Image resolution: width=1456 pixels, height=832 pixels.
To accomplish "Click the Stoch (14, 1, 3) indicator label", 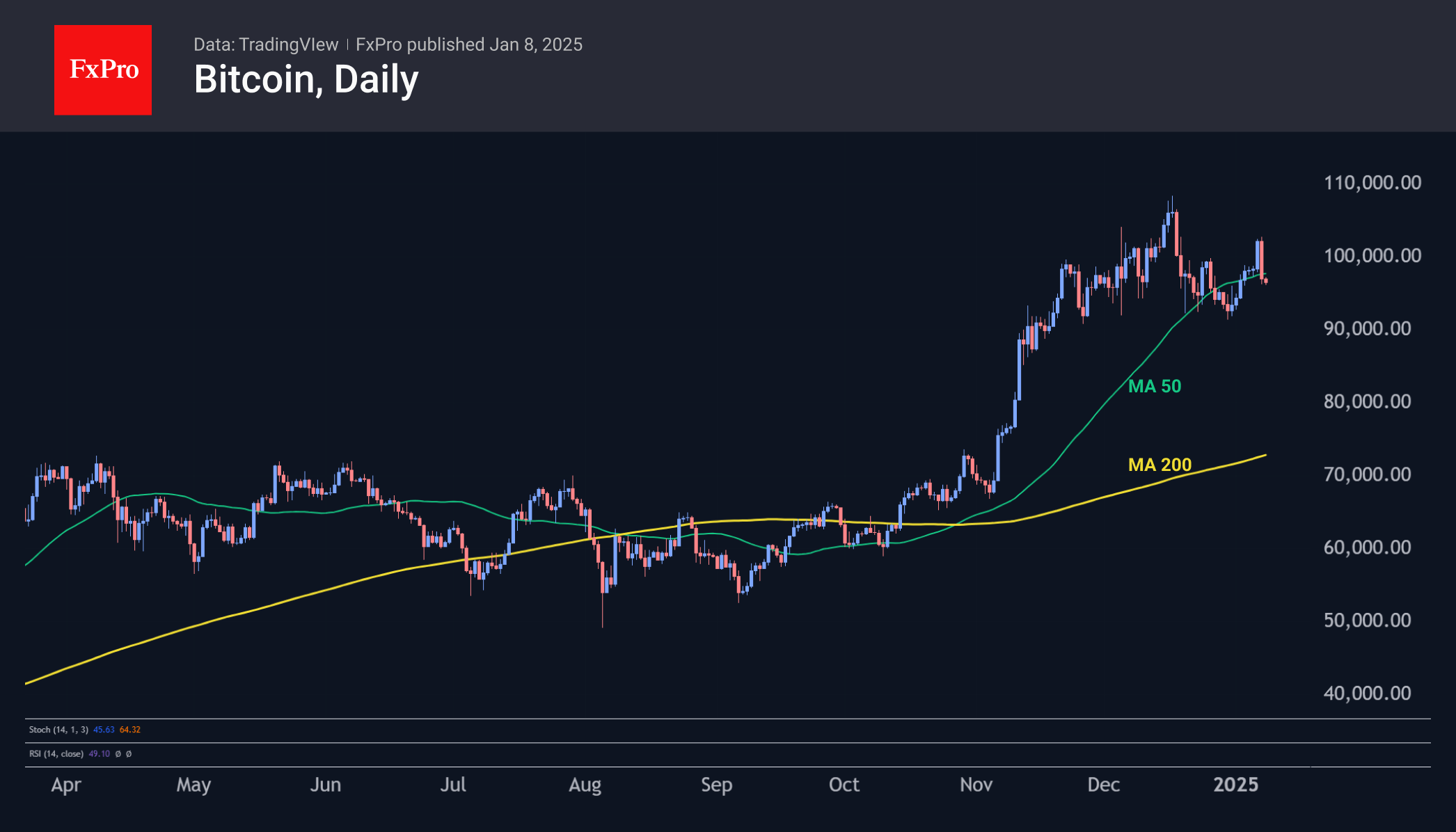I will (58, 730).
